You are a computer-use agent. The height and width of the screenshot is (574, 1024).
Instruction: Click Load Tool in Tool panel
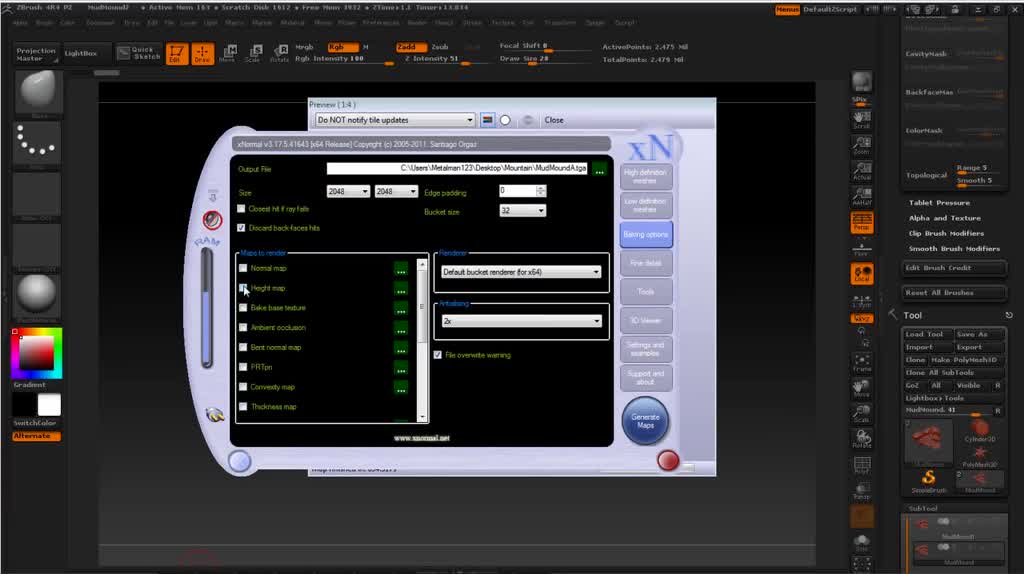[925, 334]
